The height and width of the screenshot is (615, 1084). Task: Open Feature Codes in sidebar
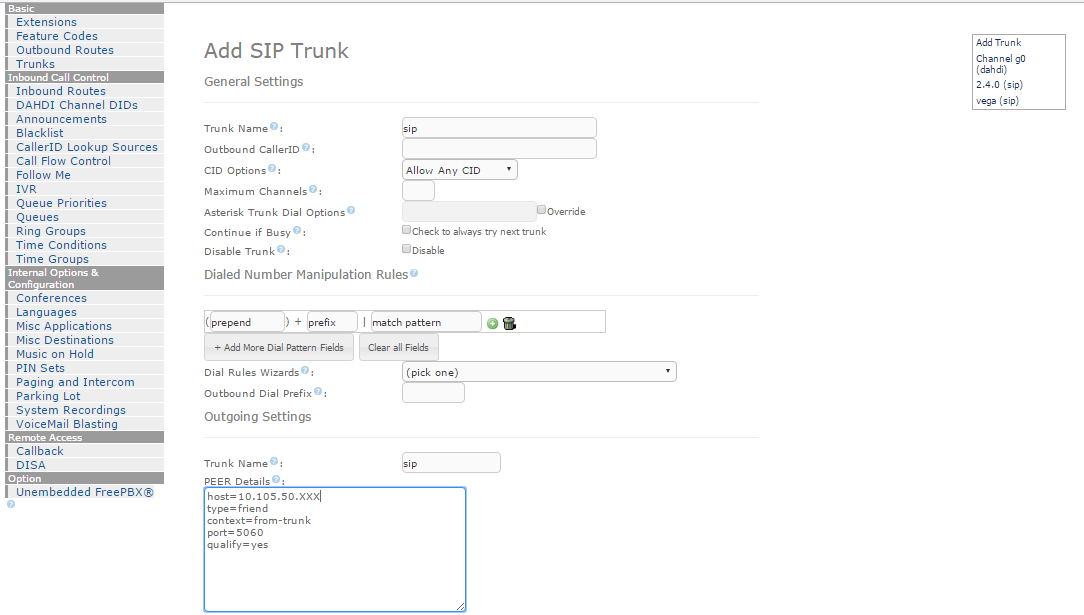click(57, 36)
